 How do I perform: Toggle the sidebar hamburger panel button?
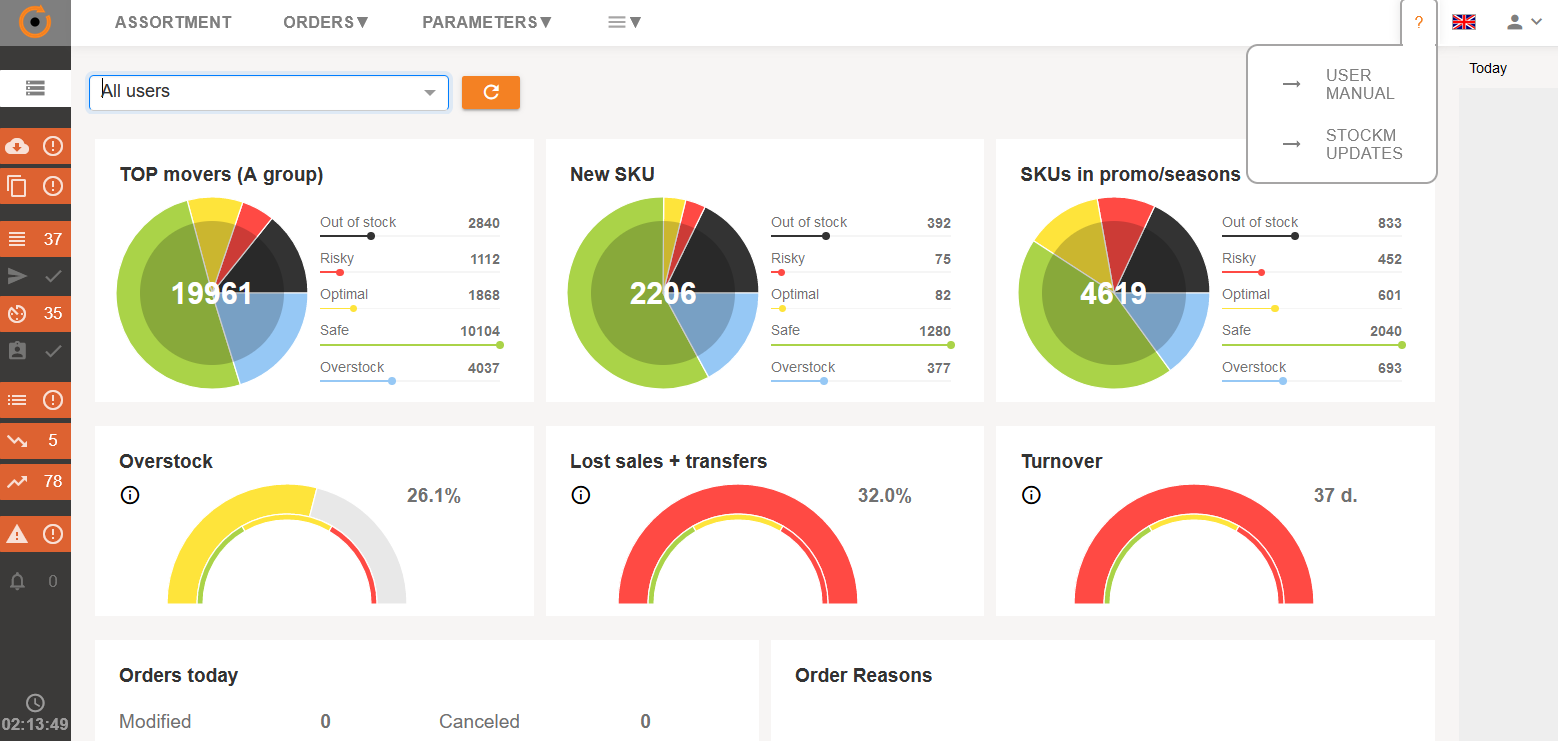pyautogui.click(x=35, y=88)
